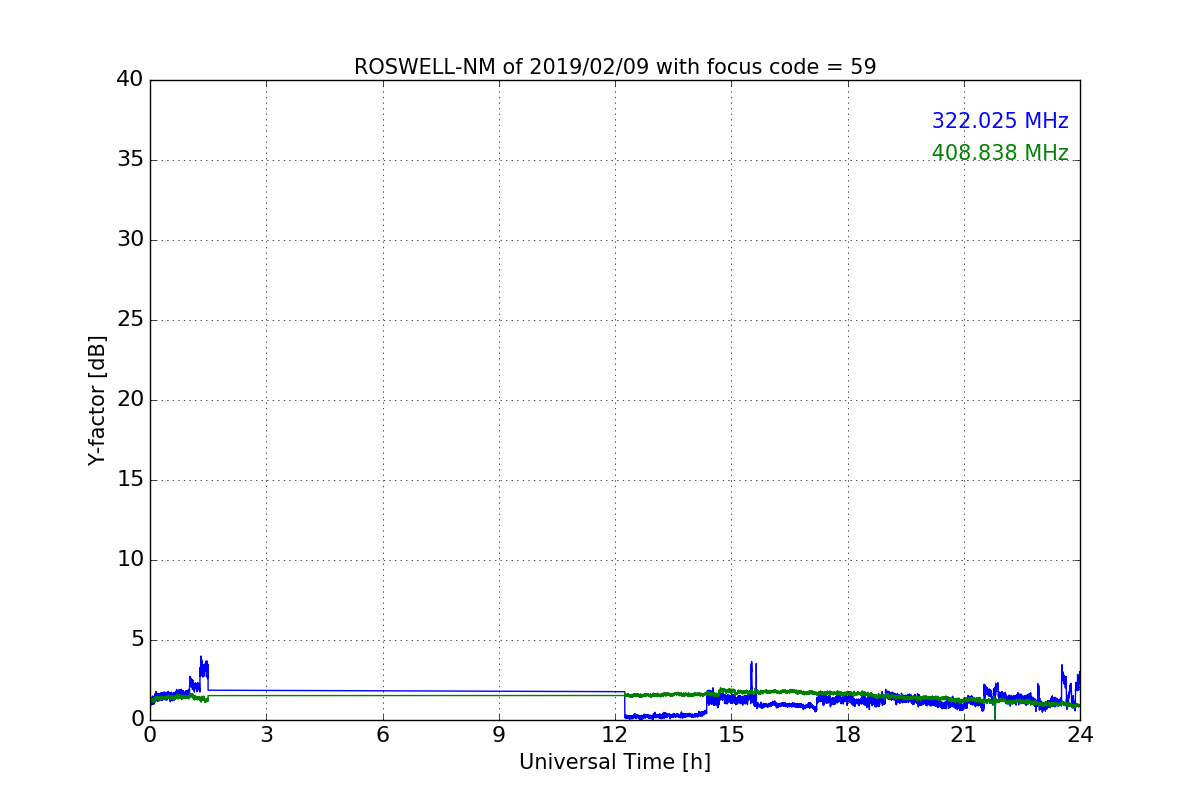Screen dimensions: 1200x800
Task: Click the 'Universal Time [h]' axis label
Action: point(615,762)
